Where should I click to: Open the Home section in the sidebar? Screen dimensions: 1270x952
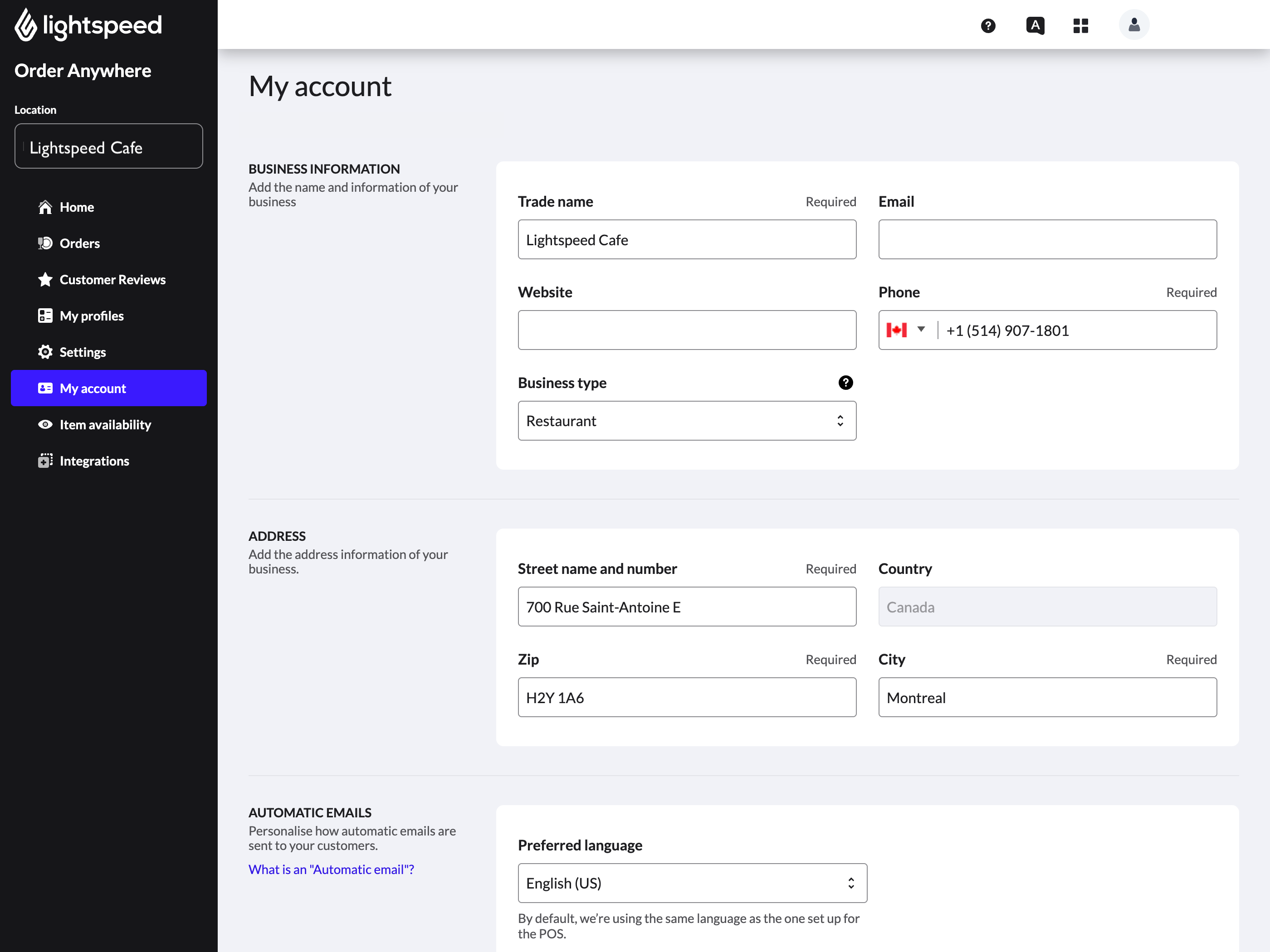click(76, 207)
